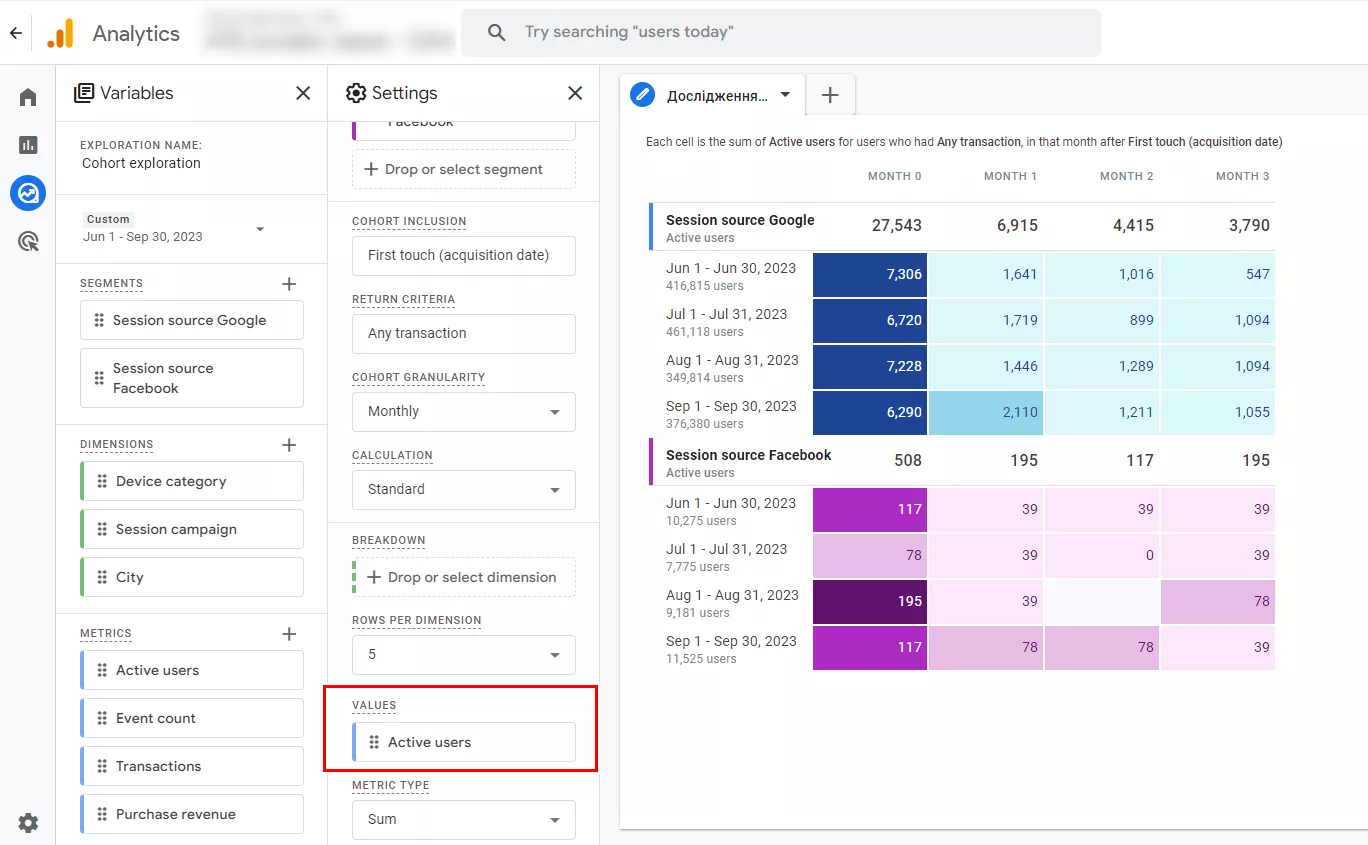Click the 461,118 users label

(704, 332)
